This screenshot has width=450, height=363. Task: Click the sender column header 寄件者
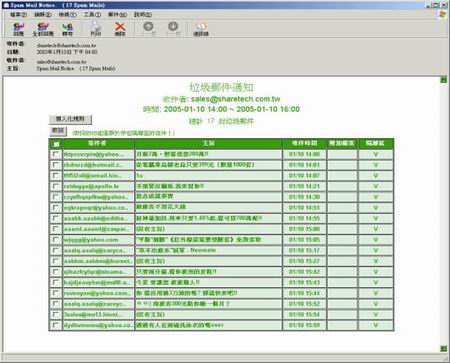click(98, 143)
